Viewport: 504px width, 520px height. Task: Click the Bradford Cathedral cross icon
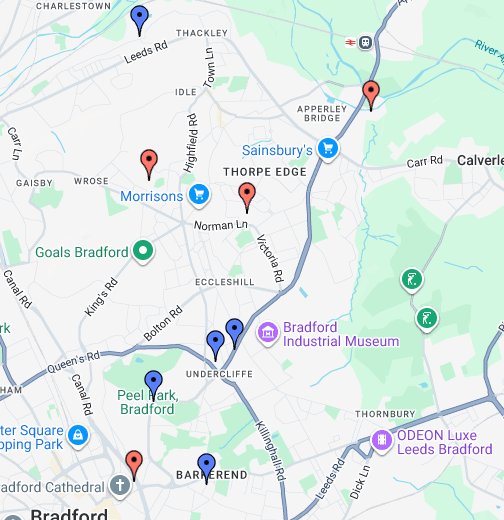120,486
